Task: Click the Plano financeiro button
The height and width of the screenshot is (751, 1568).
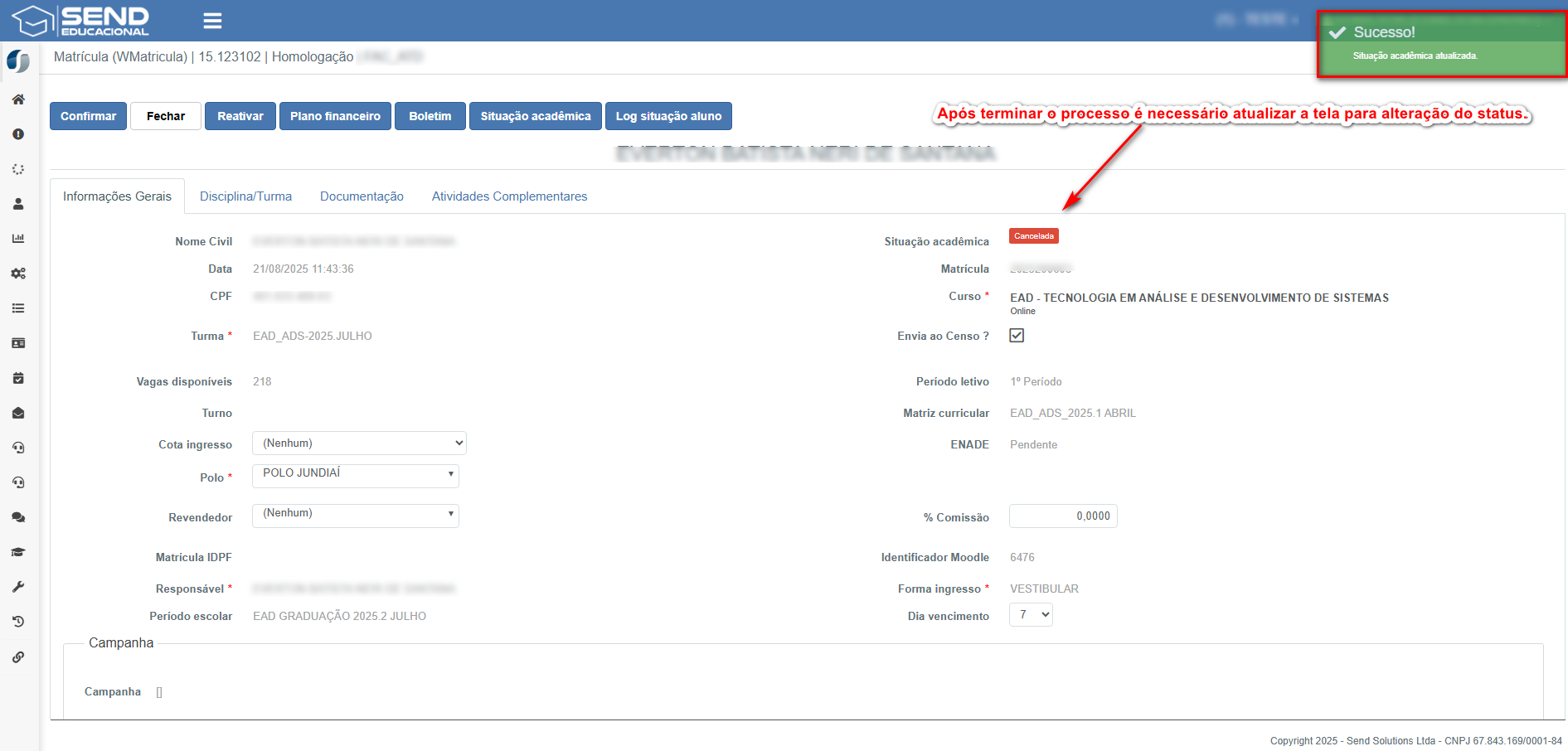Action: point(335,116)
